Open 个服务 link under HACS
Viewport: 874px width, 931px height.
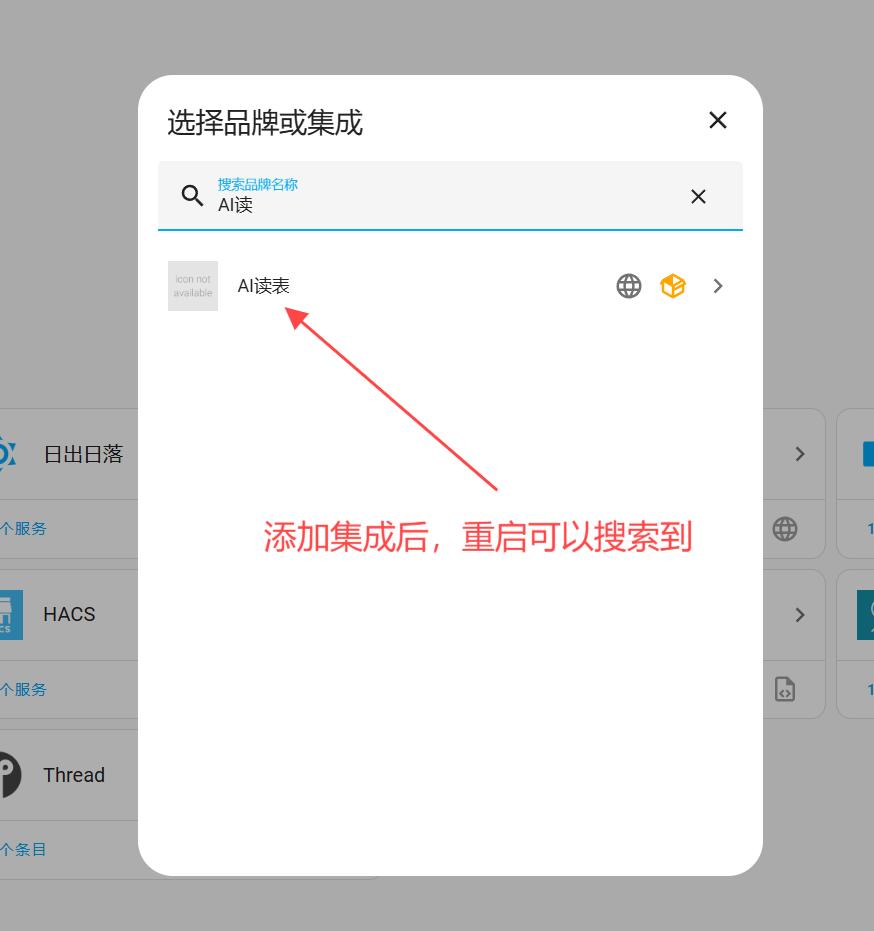24,689
